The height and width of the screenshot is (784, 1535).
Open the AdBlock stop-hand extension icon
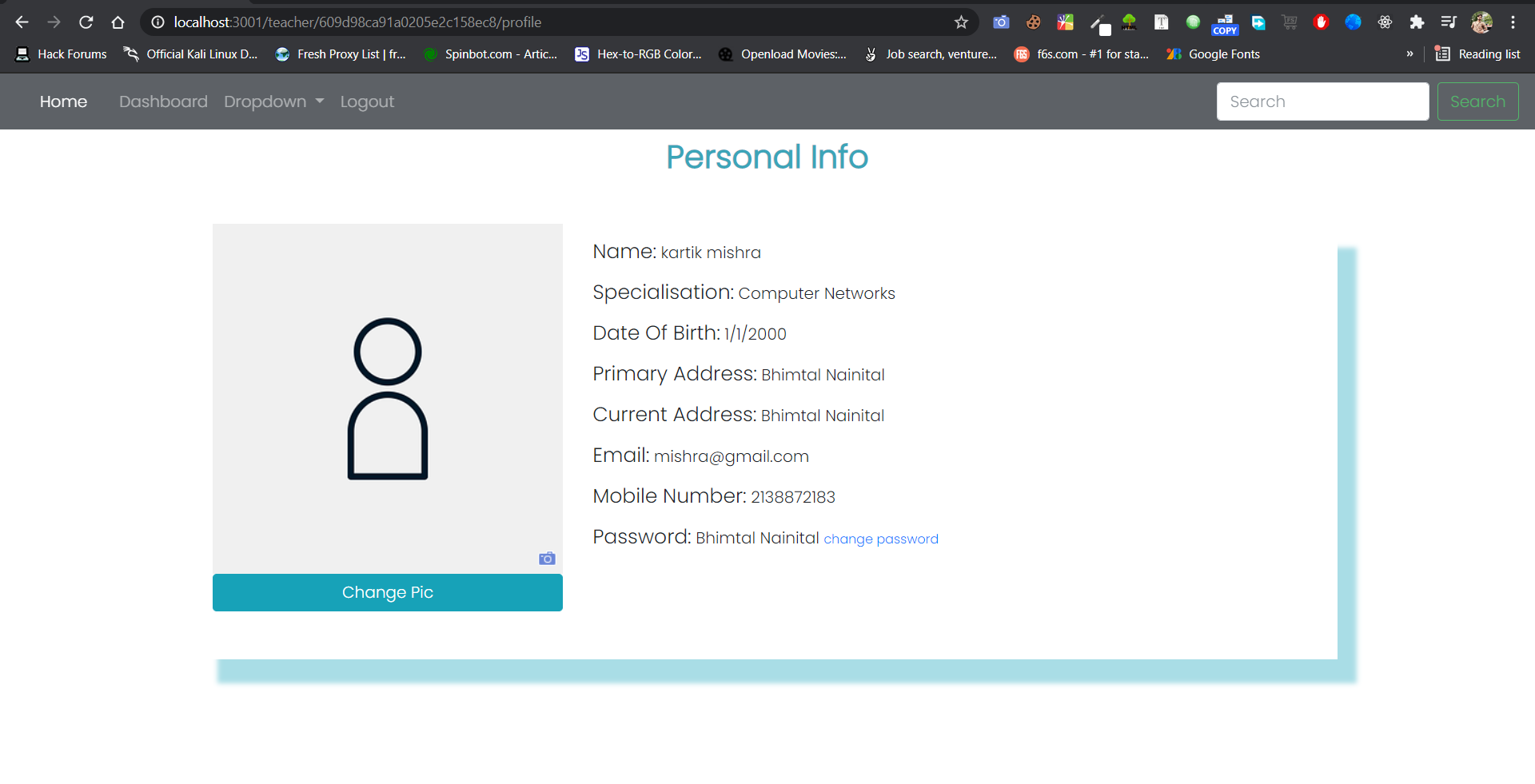[x=1321, y=22]
